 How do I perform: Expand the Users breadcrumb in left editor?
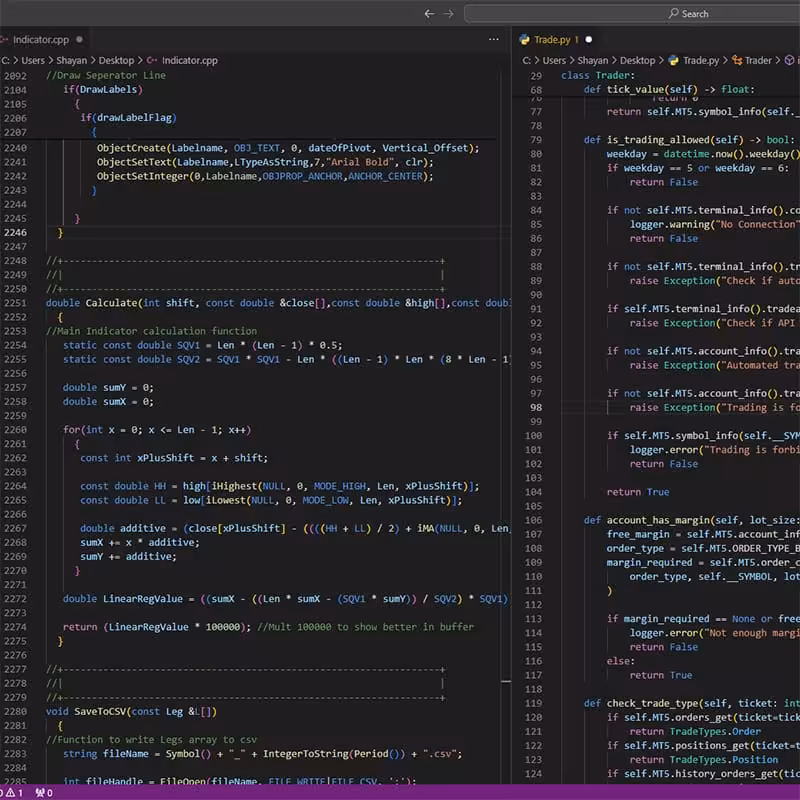point(34,60)
